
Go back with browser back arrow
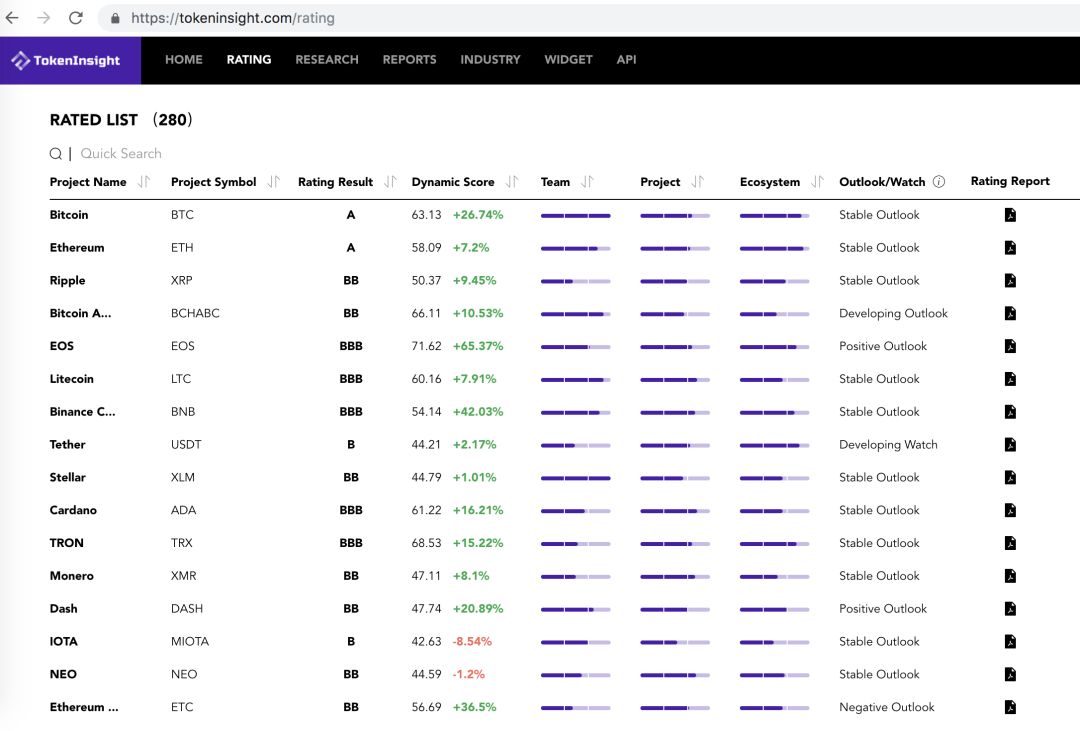[x=12, y=18]
